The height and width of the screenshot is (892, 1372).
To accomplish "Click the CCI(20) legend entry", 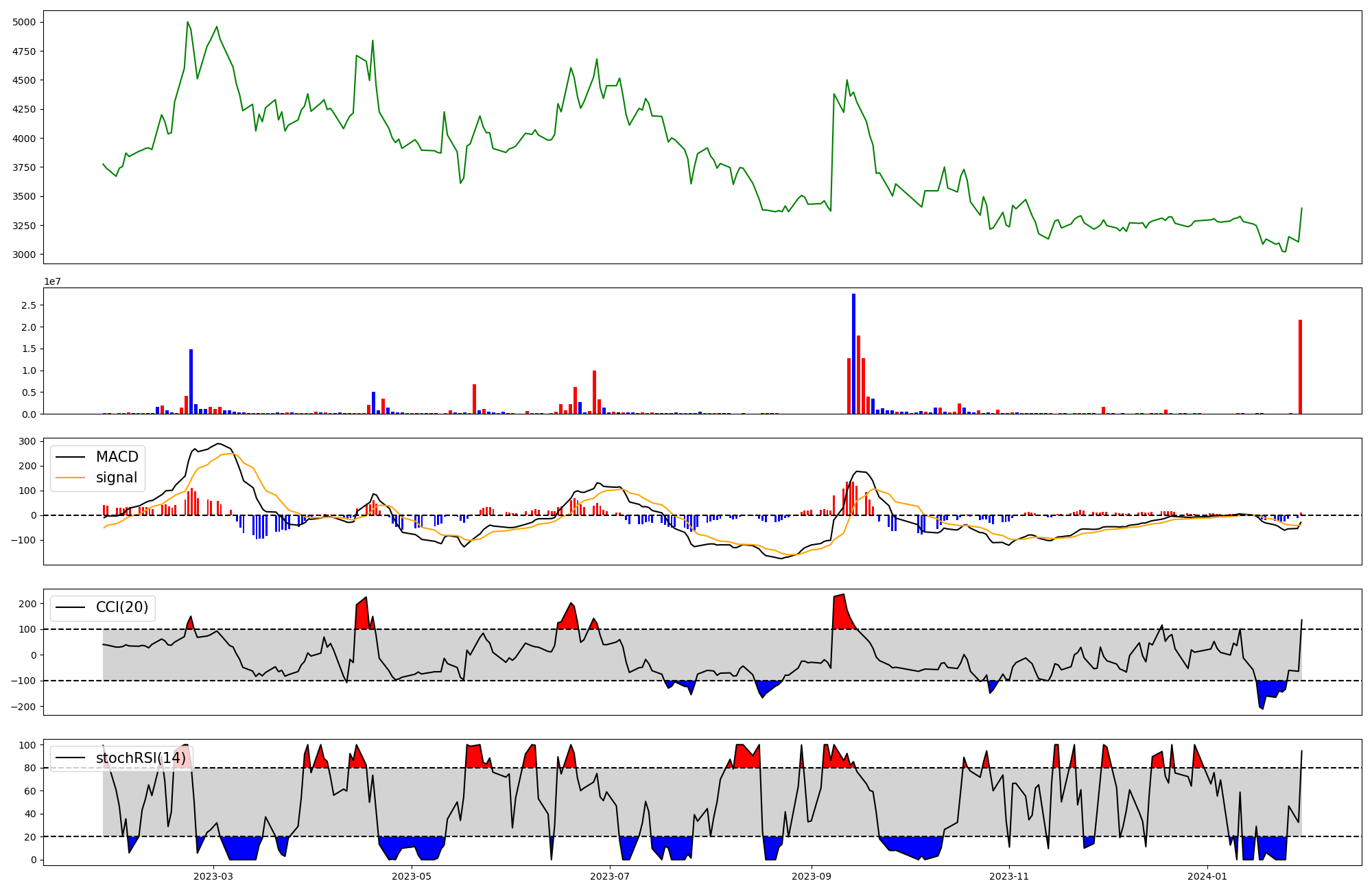I will tap(121, 608).
